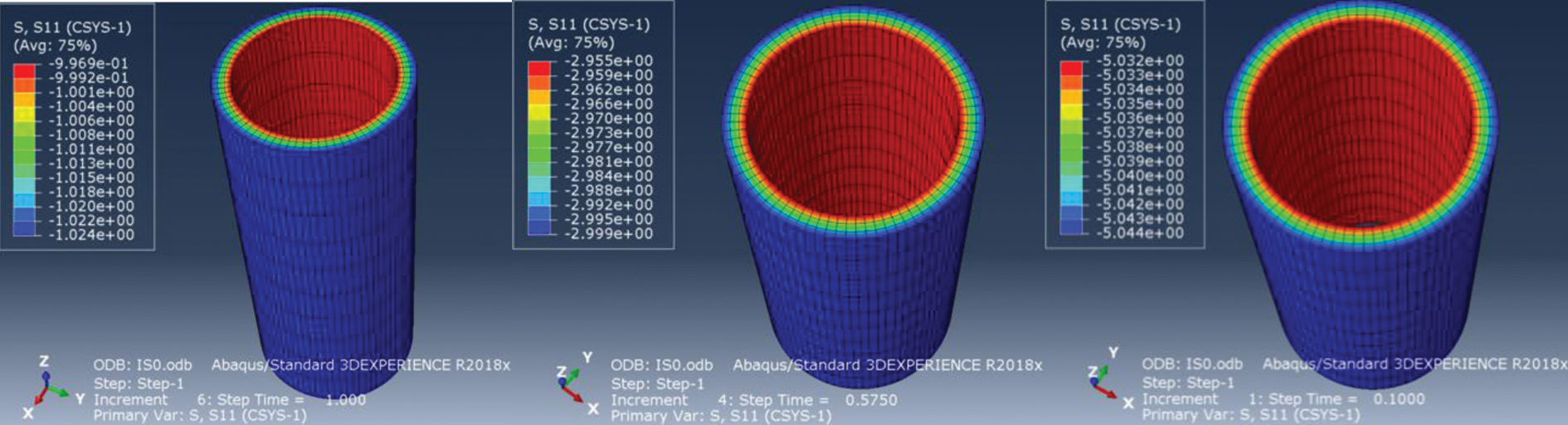Click the red inner surface of middle cylinder
The width and height of the screenshot is (1568, 425).
[x=855, y=141]
